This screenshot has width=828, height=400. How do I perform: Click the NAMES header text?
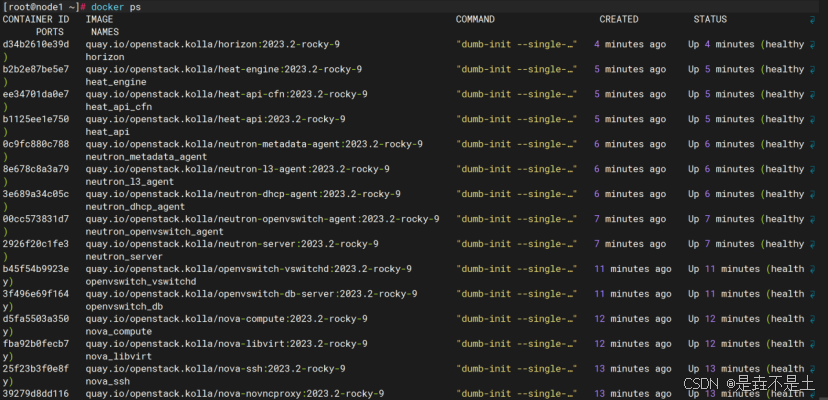tap(105, 32)
